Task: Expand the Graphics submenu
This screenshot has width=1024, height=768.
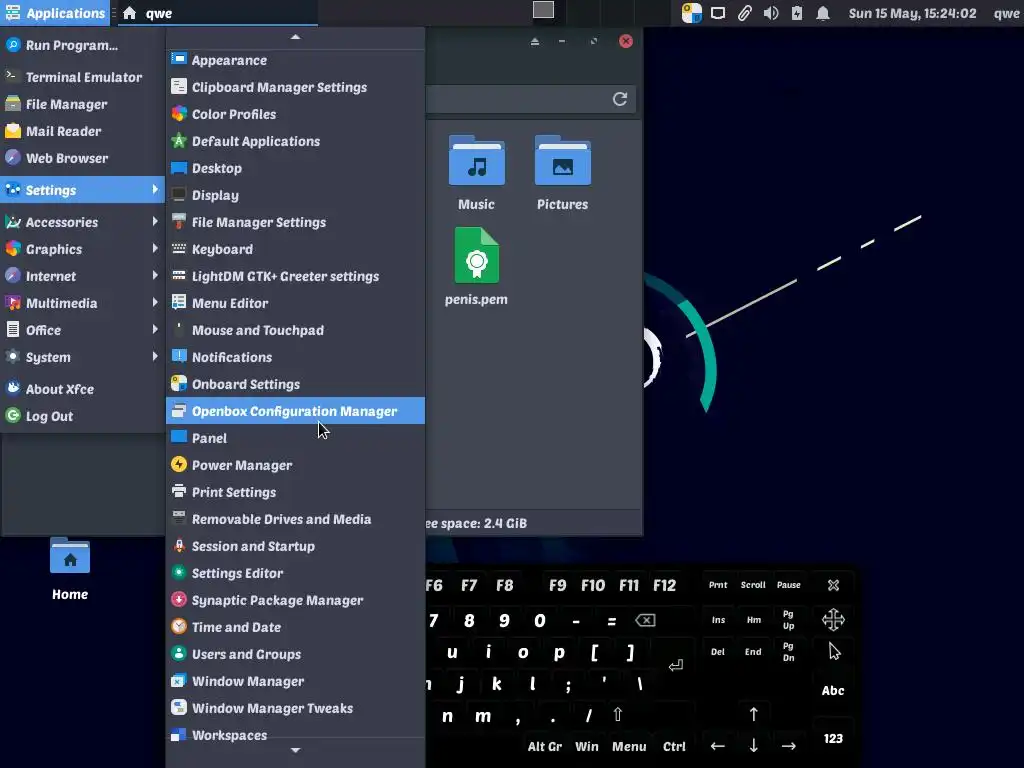Action: point(82,249)
